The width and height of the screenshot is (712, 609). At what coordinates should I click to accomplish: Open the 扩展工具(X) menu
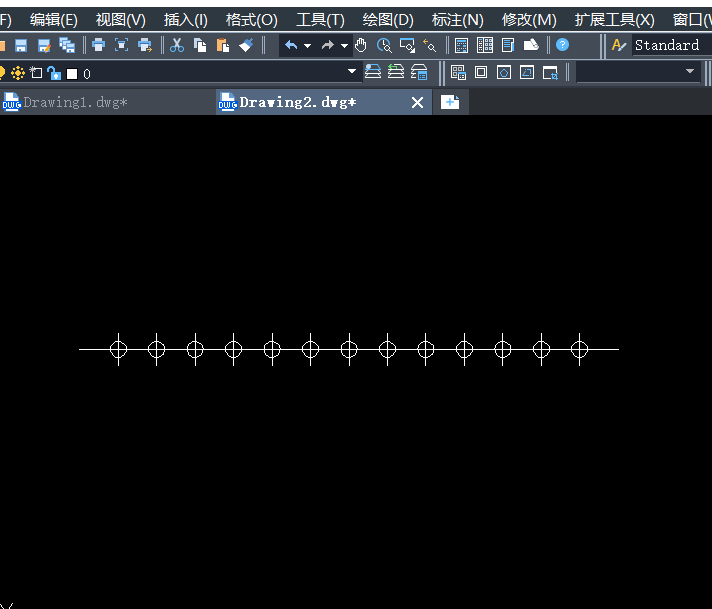(614, 20)
